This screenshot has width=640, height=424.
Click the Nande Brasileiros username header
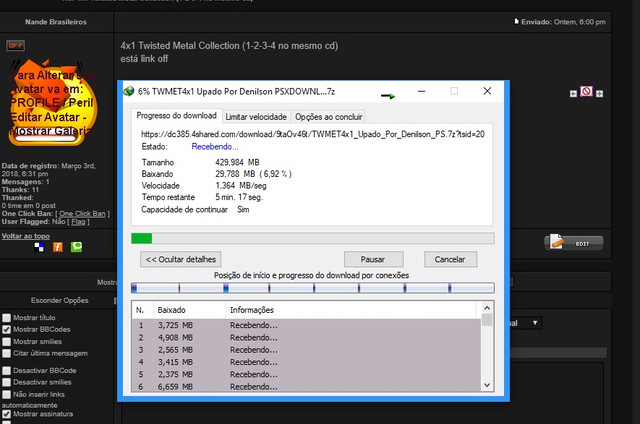click(x=56, y=22)
